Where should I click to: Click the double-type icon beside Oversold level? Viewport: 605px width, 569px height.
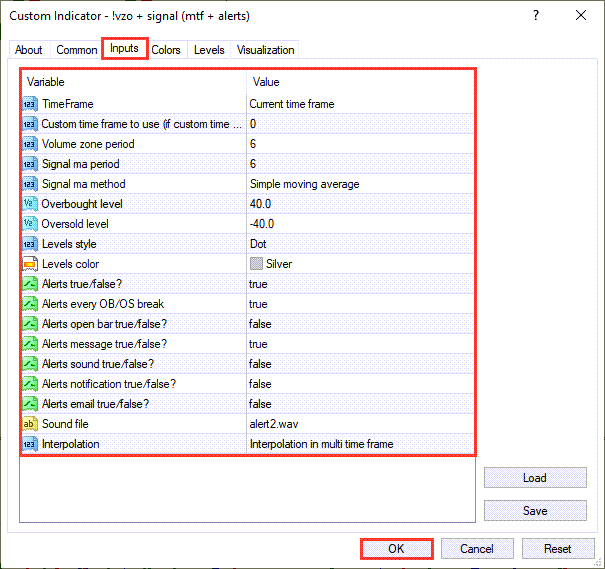pyautogui.click(x=30, y=224)
